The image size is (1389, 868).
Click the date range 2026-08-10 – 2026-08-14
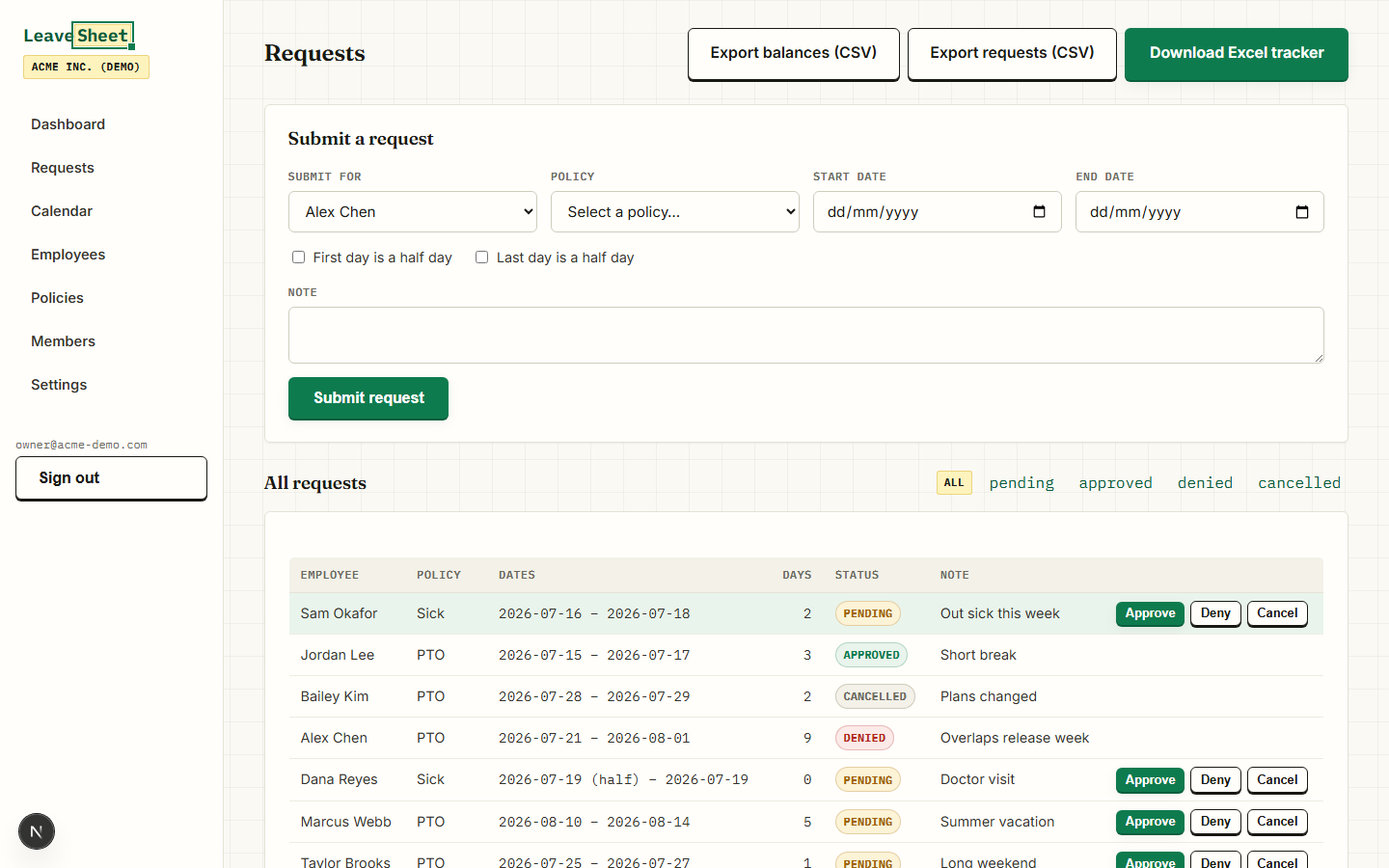594,822
